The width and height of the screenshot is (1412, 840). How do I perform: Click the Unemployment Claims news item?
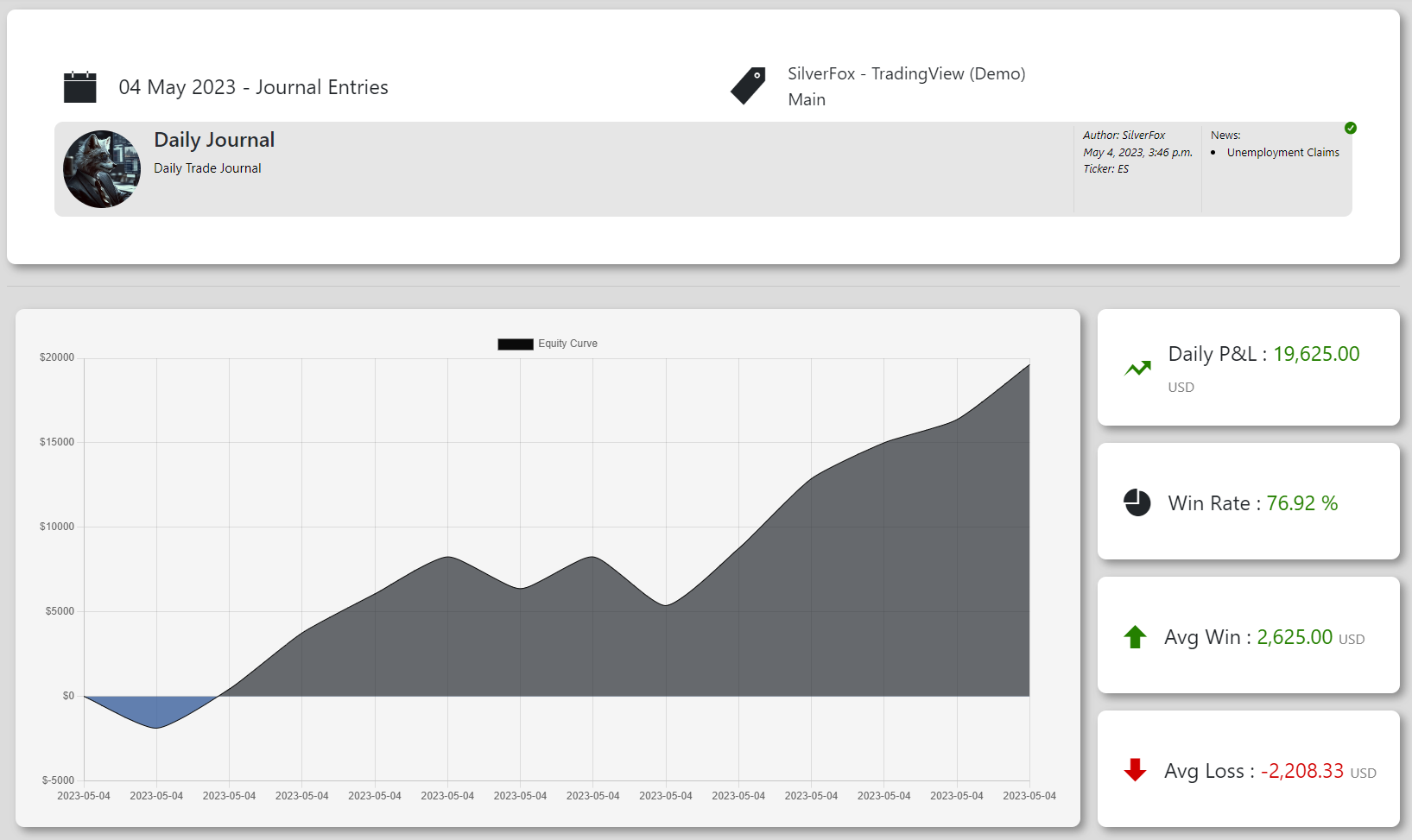[1282, 153]
